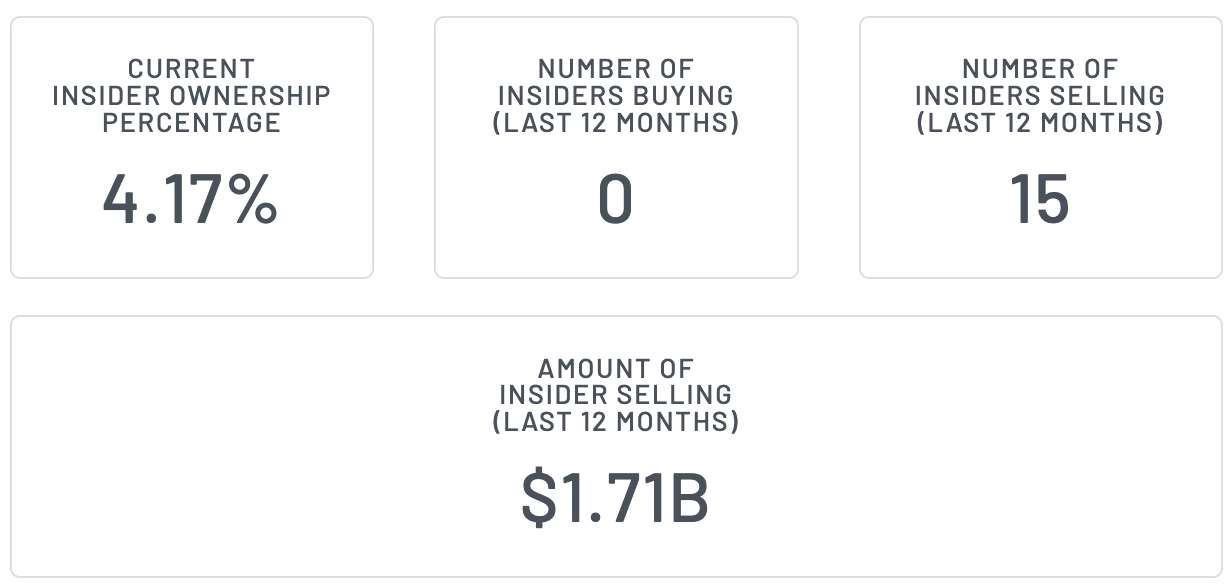Click (LAST 12 MONTHS) under Insiders Selling
Screen dimensions: 1226x584
pos(1039,123)
